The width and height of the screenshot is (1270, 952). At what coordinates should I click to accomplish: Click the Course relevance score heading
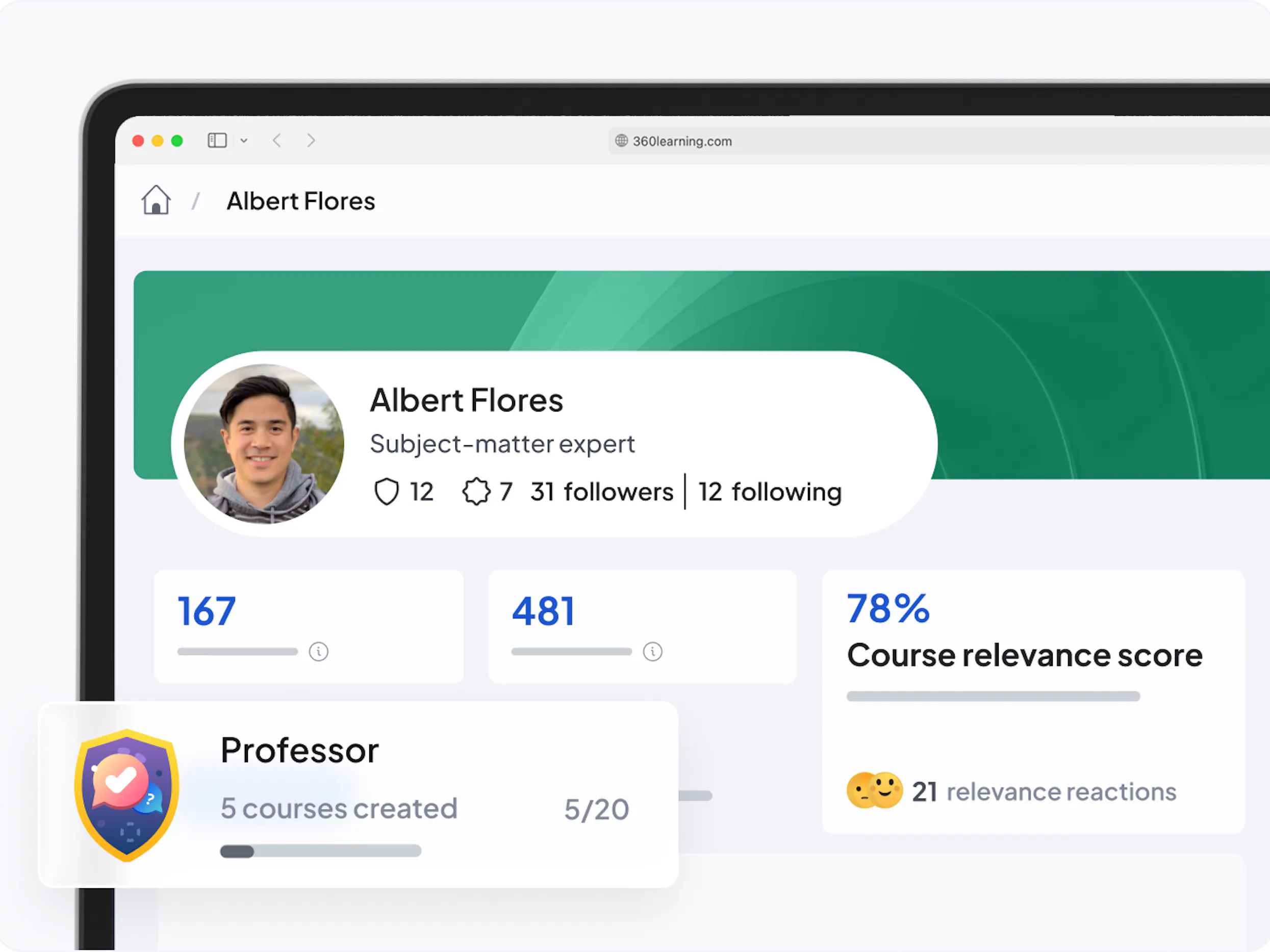tap(1025, 655)
